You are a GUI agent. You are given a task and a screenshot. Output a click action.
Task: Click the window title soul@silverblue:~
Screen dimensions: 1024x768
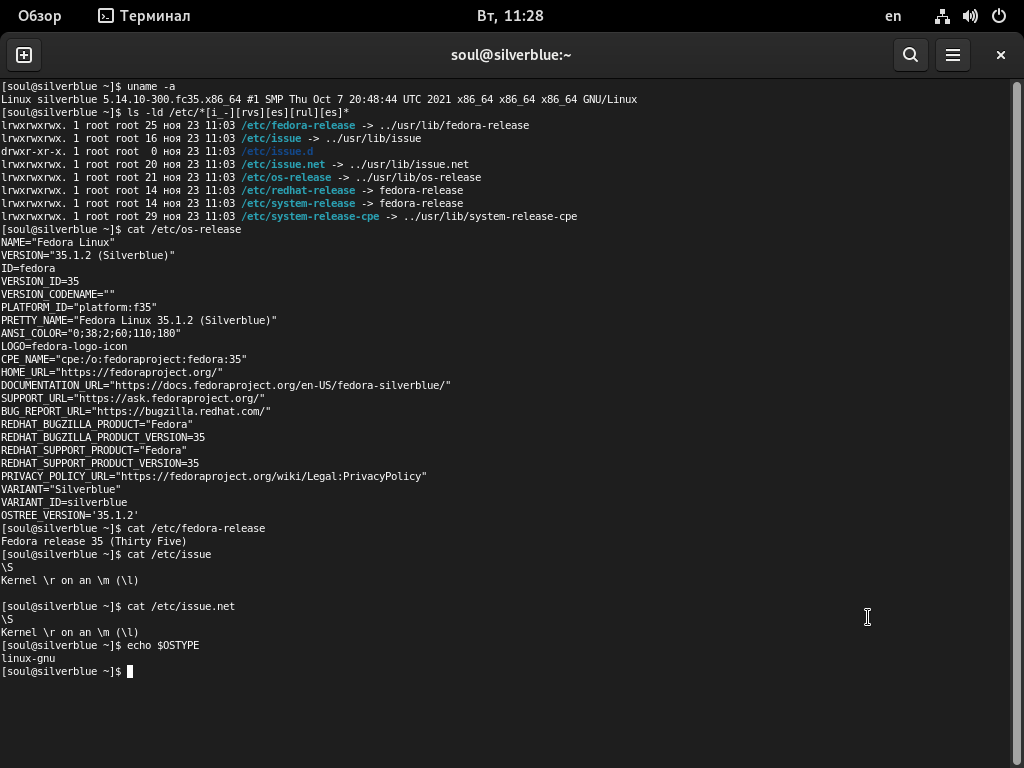pyautogui.click(x=511, y=55)
